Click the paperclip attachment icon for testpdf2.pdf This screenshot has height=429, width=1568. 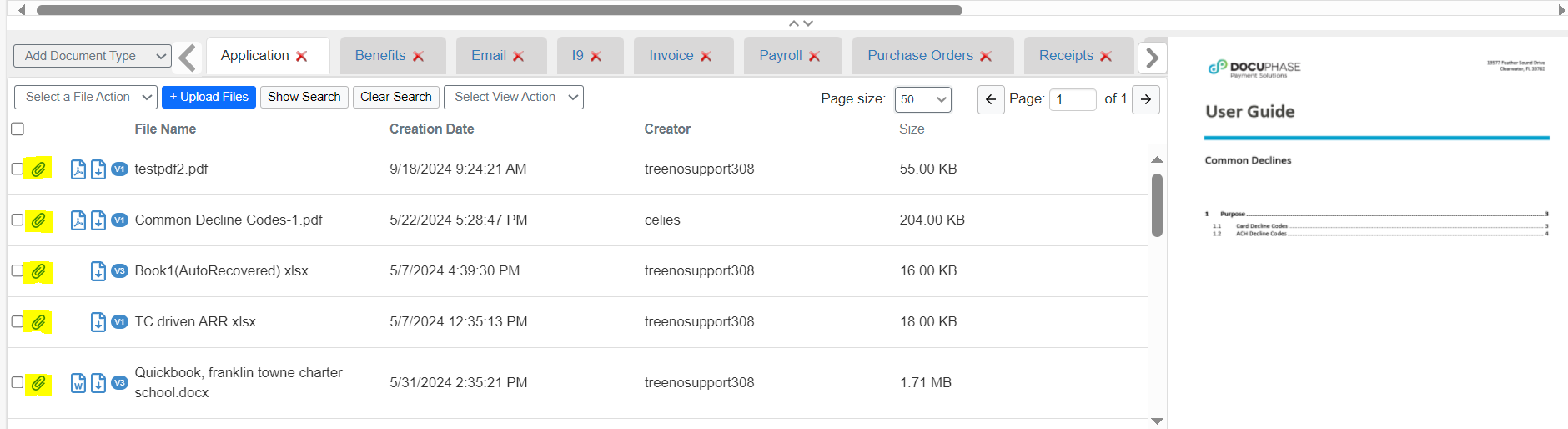38,169
